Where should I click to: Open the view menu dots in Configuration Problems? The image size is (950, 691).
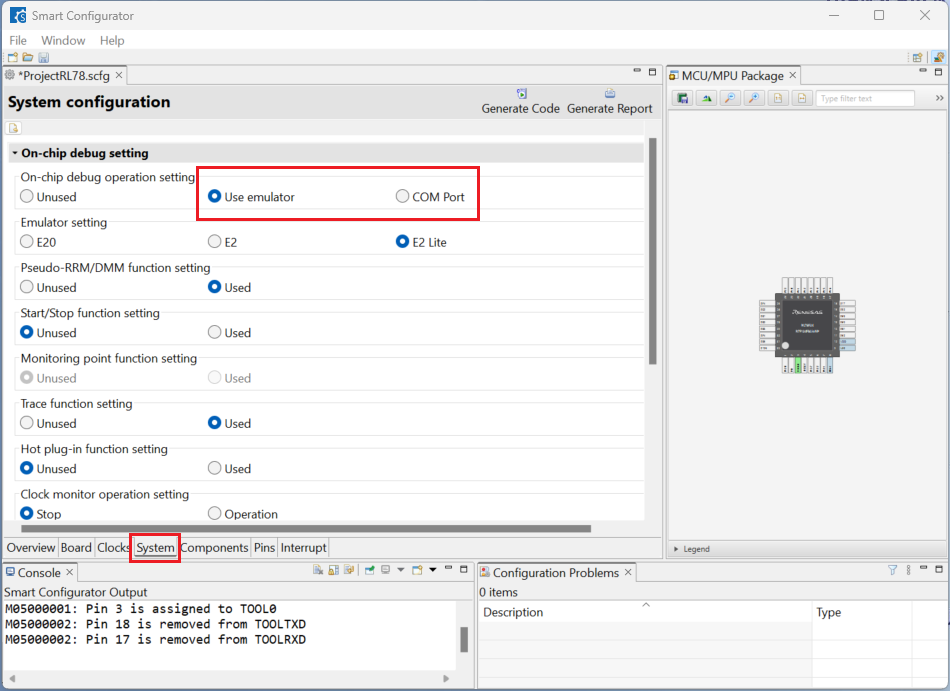(x=908, y=570)
